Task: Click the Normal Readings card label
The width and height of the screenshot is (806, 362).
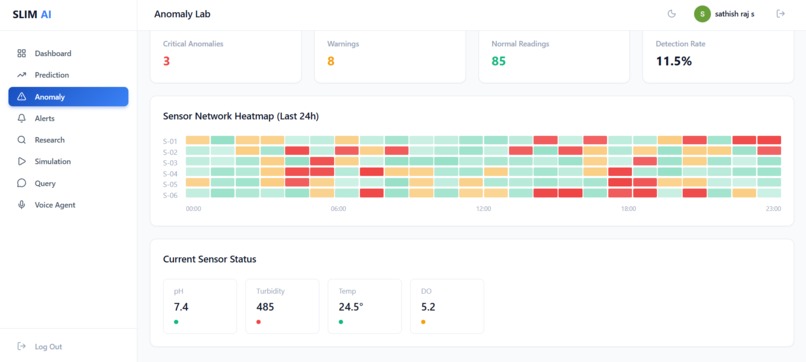Action: [x=520, y=44]
